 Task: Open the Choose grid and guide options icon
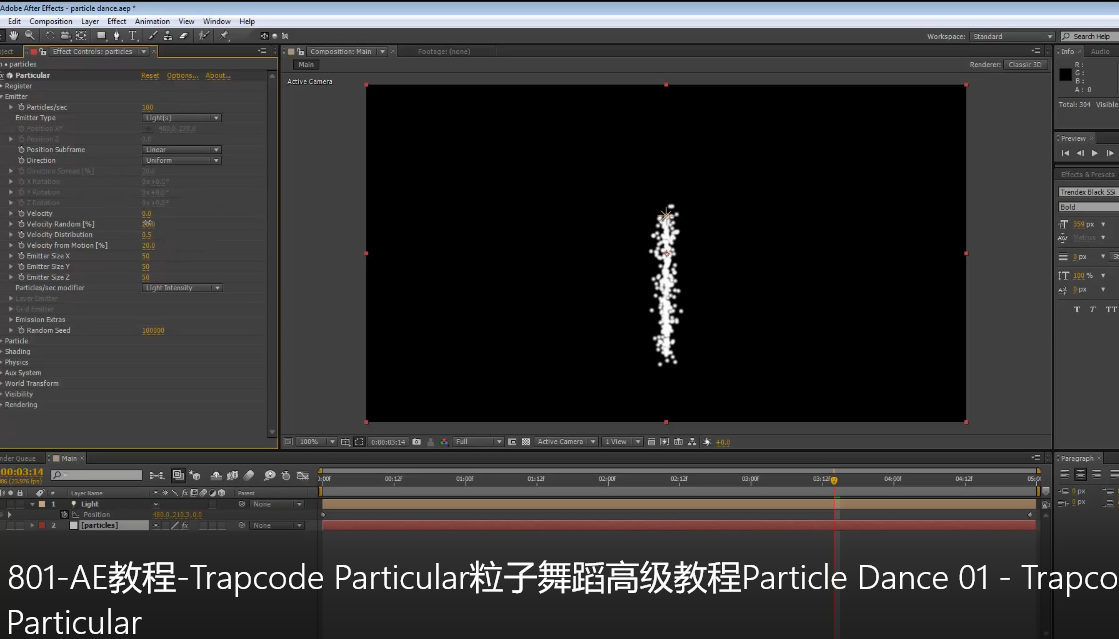click(x=345, y=442)
